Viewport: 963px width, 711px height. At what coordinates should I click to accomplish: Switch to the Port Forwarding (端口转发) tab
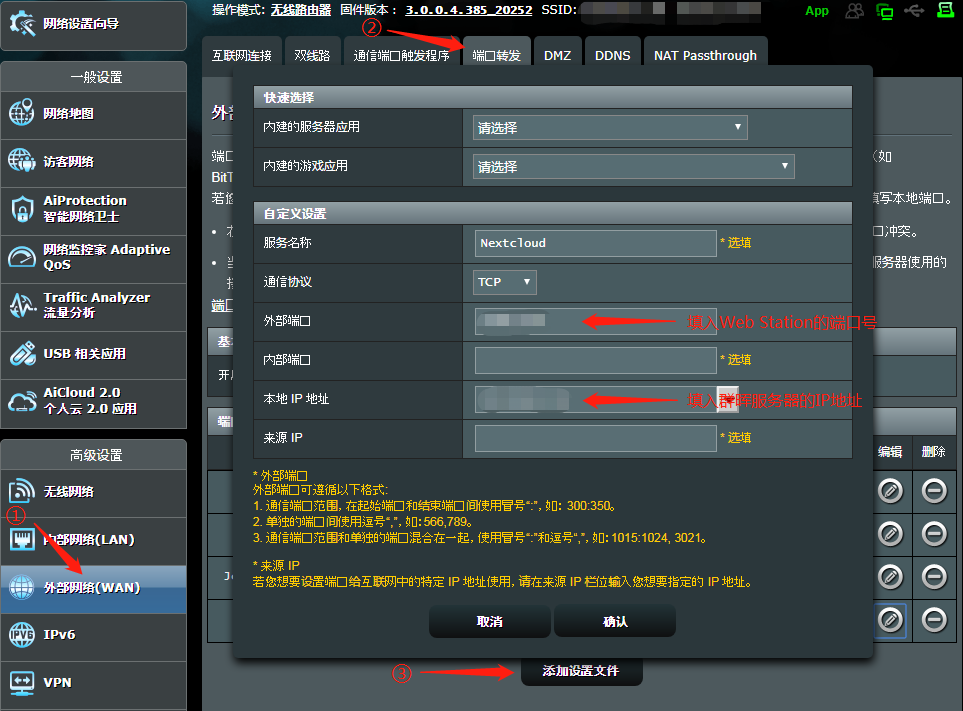pyautogui.click(x=496, y=55)
